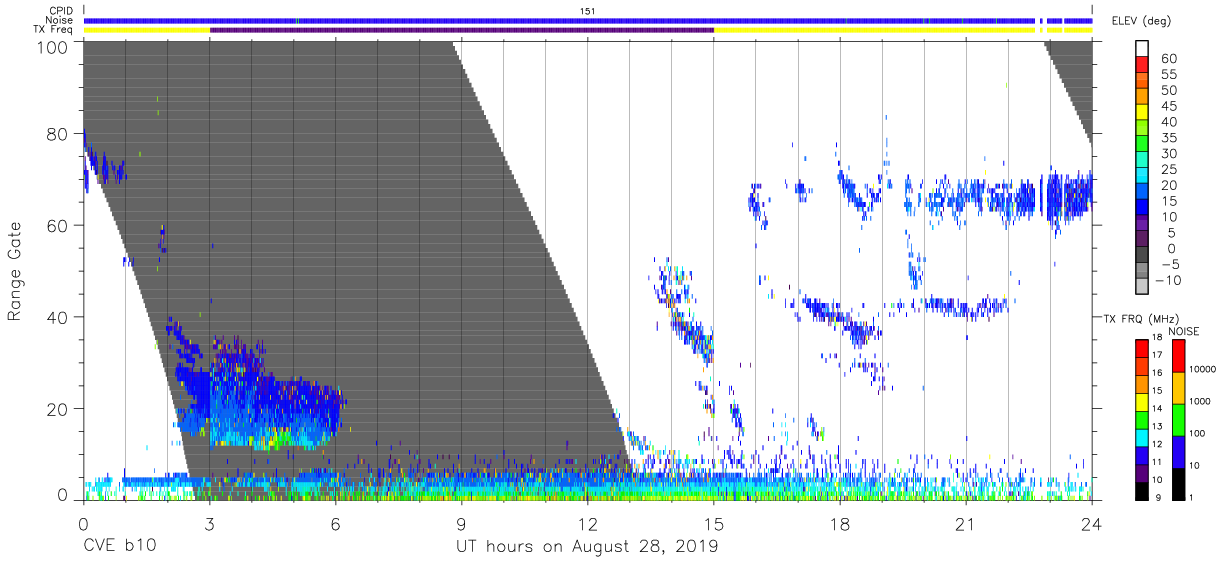This screenshot has width=1228, height=567.
Task: Click the 40 tick on Range Gate axis
Action: [56, 317]
